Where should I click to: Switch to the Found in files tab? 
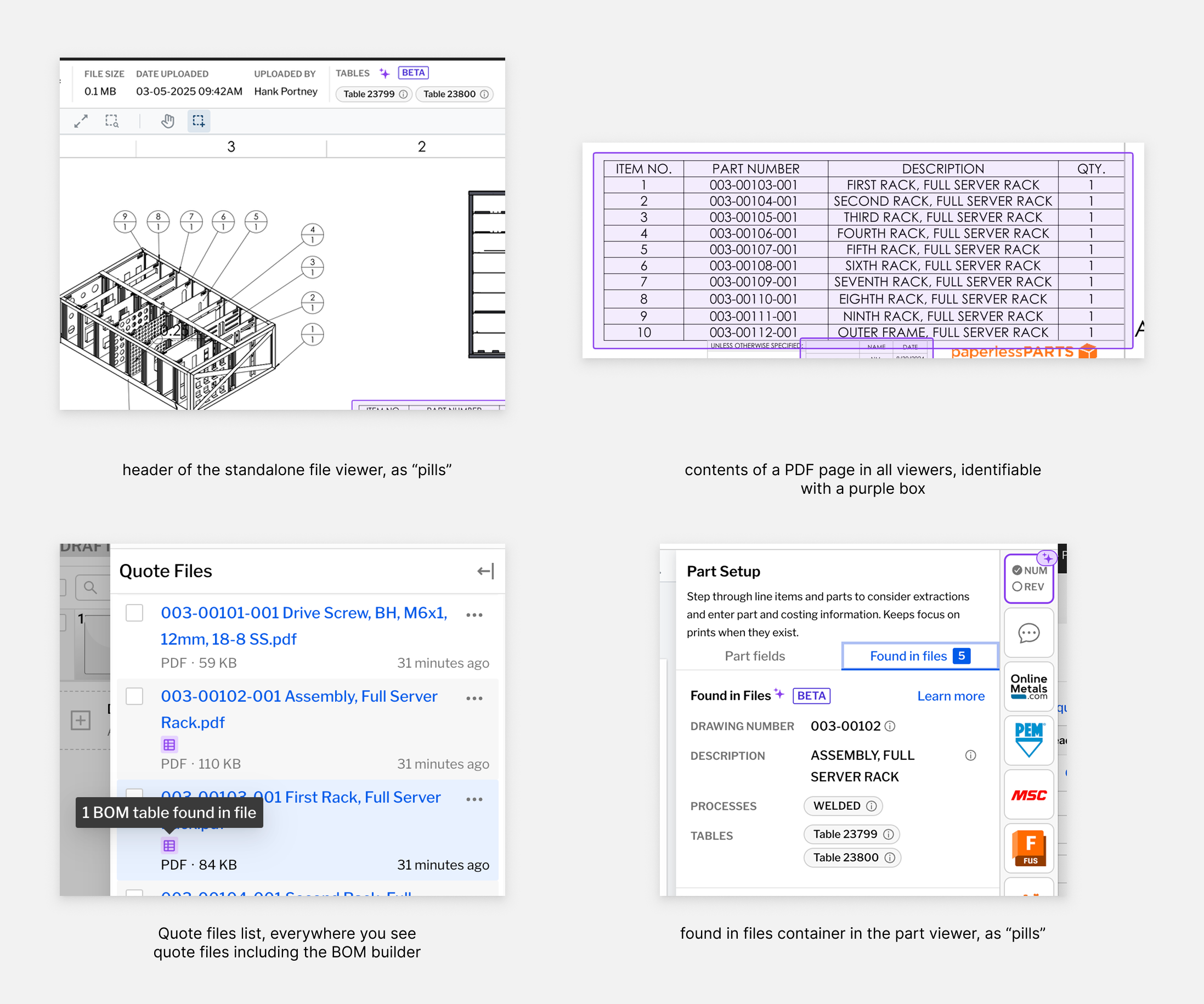tap(920, 656)
